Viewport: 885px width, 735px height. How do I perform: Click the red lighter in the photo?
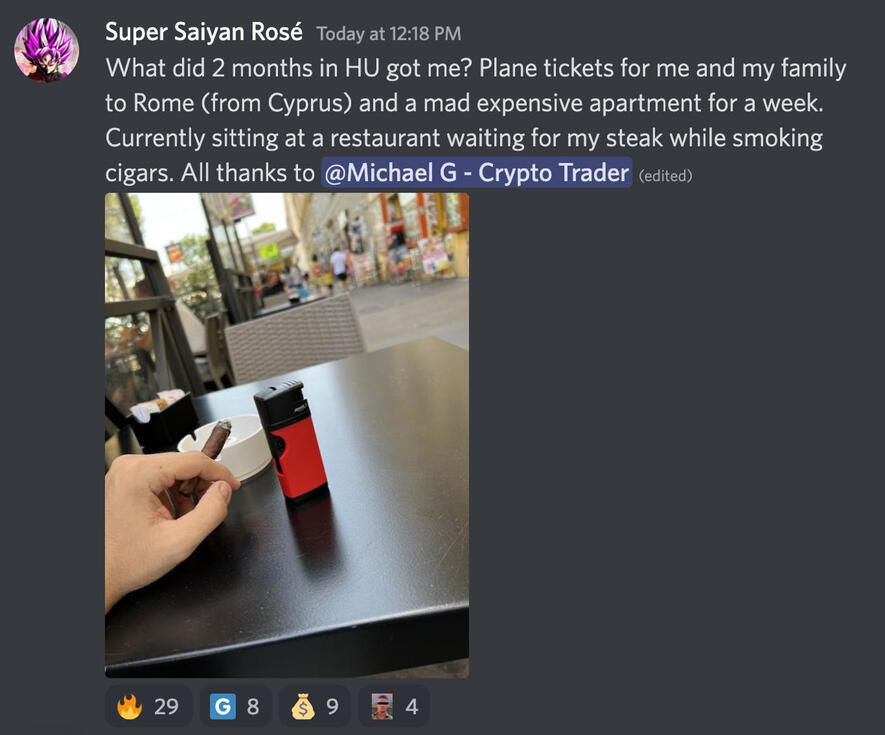pyautogui.click(x=291, y=441)
